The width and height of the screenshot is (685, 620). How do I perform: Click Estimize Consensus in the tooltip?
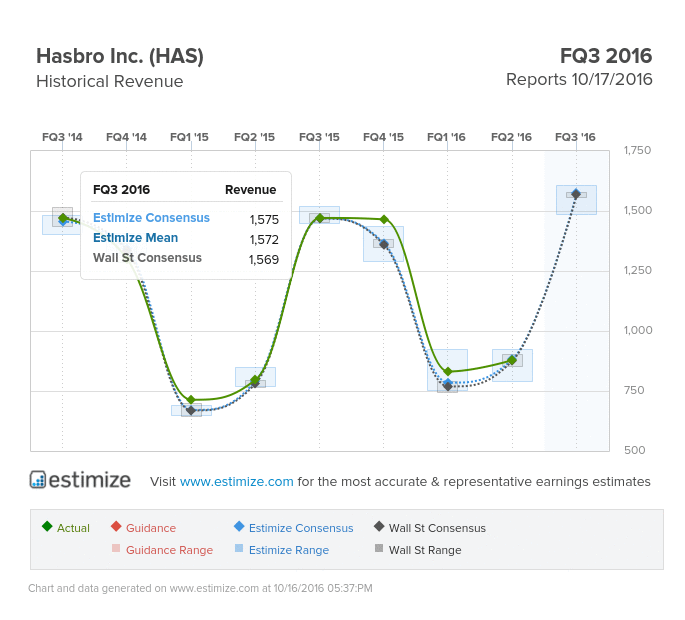[x=151, y=218]
